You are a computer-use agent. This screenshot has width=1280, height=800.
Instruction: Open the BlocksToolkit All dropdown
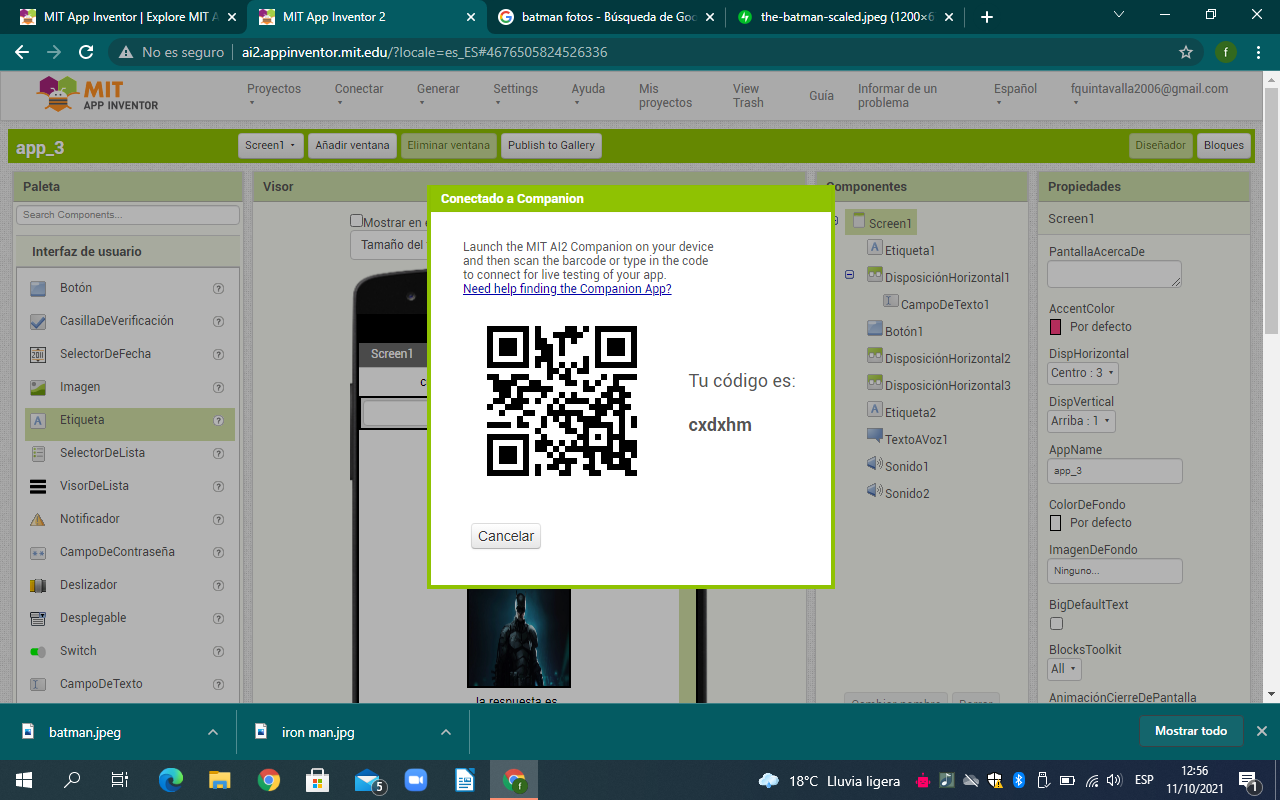1064,668
